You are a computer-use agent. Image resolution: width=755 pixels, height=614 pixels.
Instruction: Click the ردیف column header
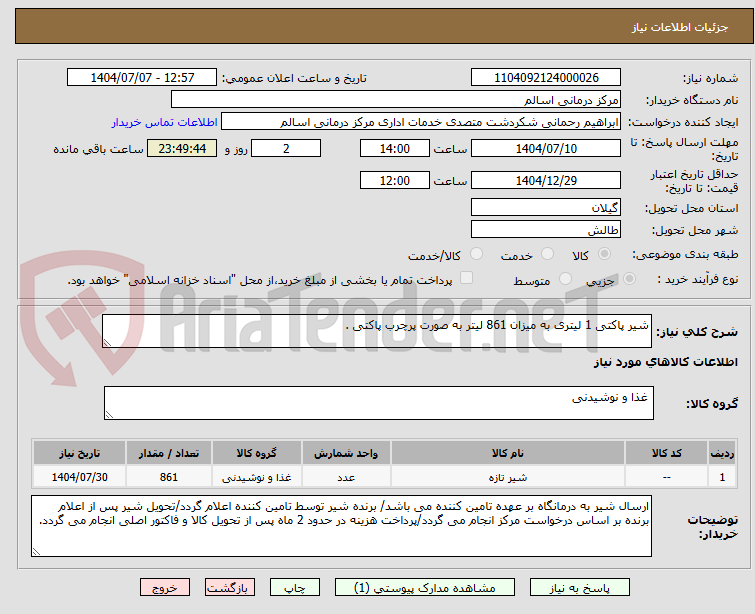pos(722,453)
